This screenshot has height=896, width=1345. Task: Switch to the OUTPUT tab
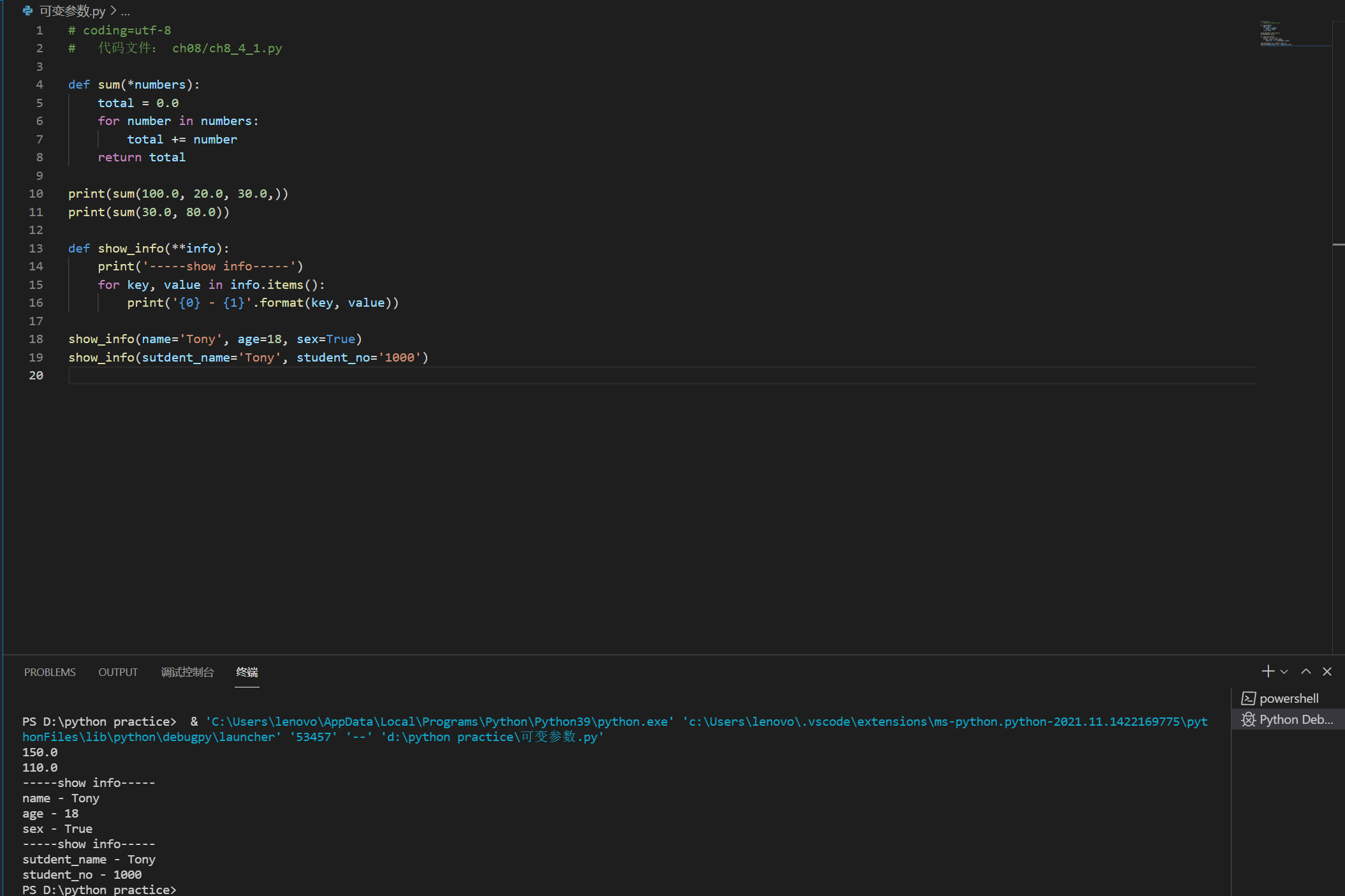click(x=118, y=672)
